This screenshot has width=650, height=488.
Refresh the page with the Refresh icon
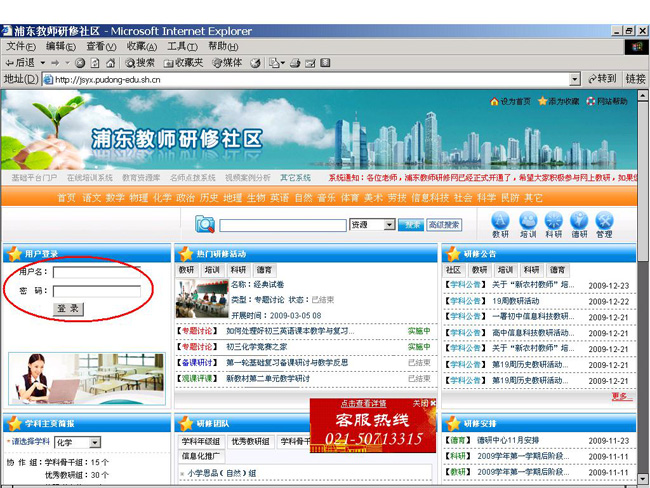(x=95, y=63)
